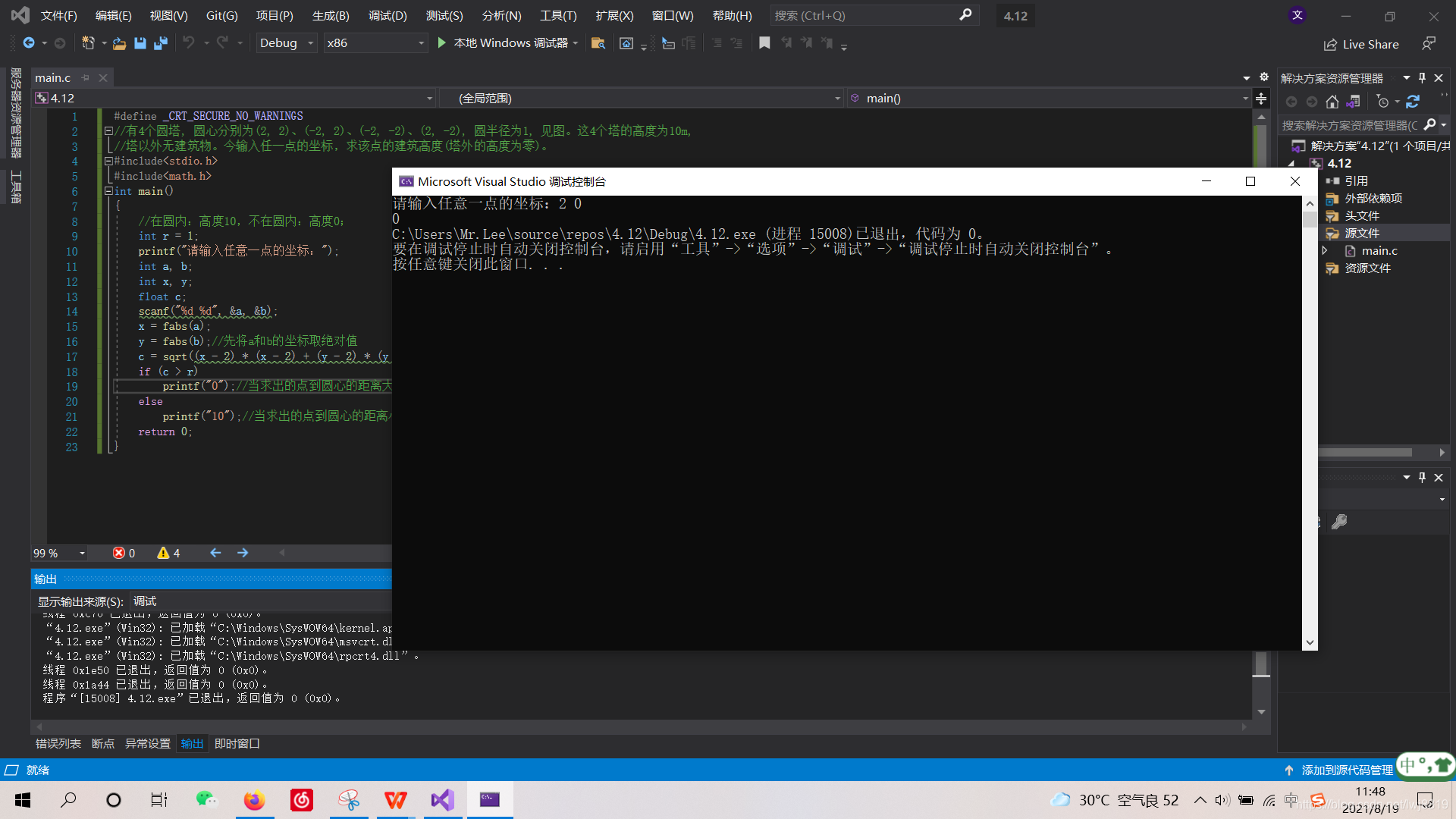Screen dimensions: 1456x819
Task: Click the Solution Explorer home icon
Action: pos(1332,102)
